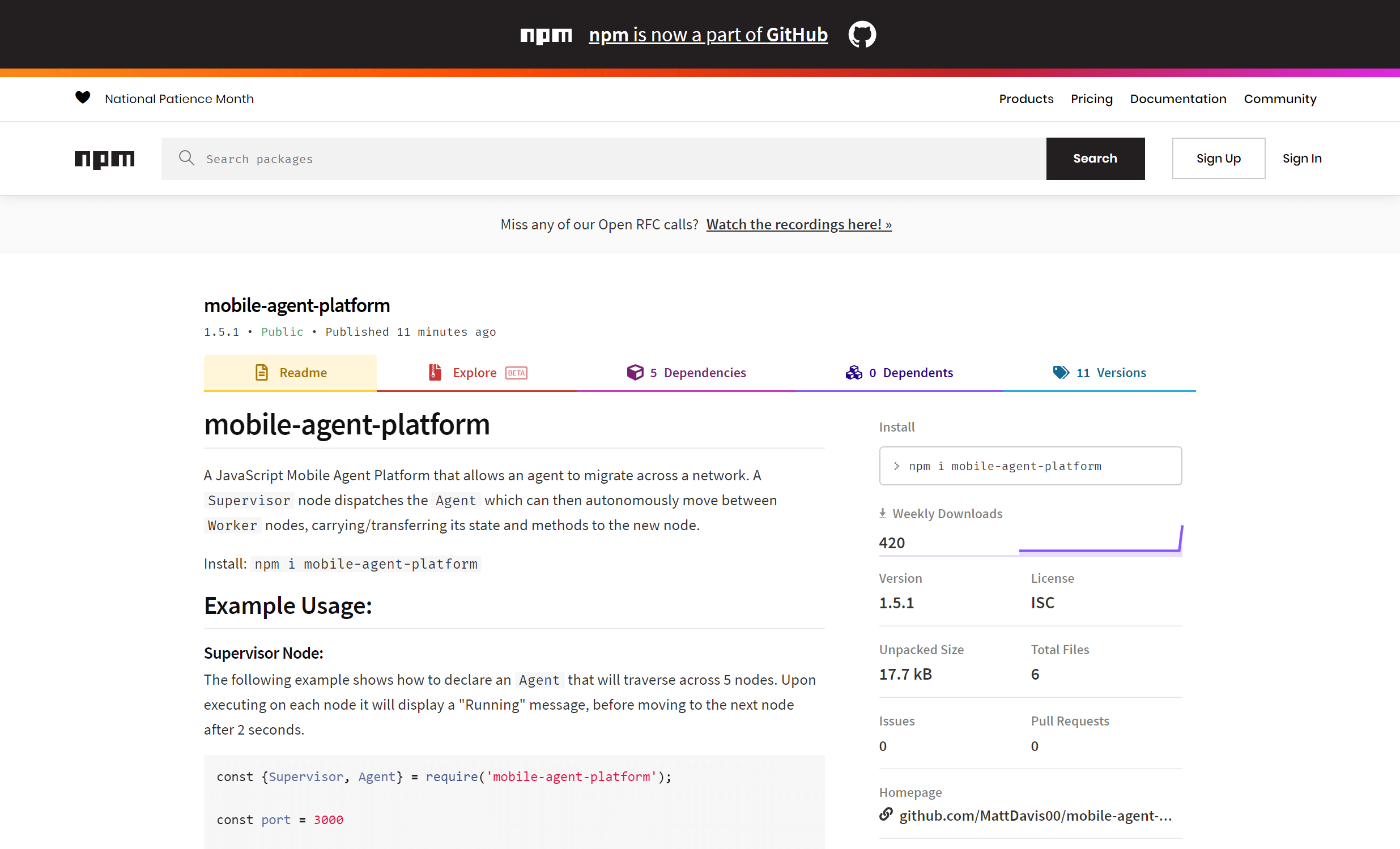
Task: Click the magnifying glass search icon
Action: (186, 158)
